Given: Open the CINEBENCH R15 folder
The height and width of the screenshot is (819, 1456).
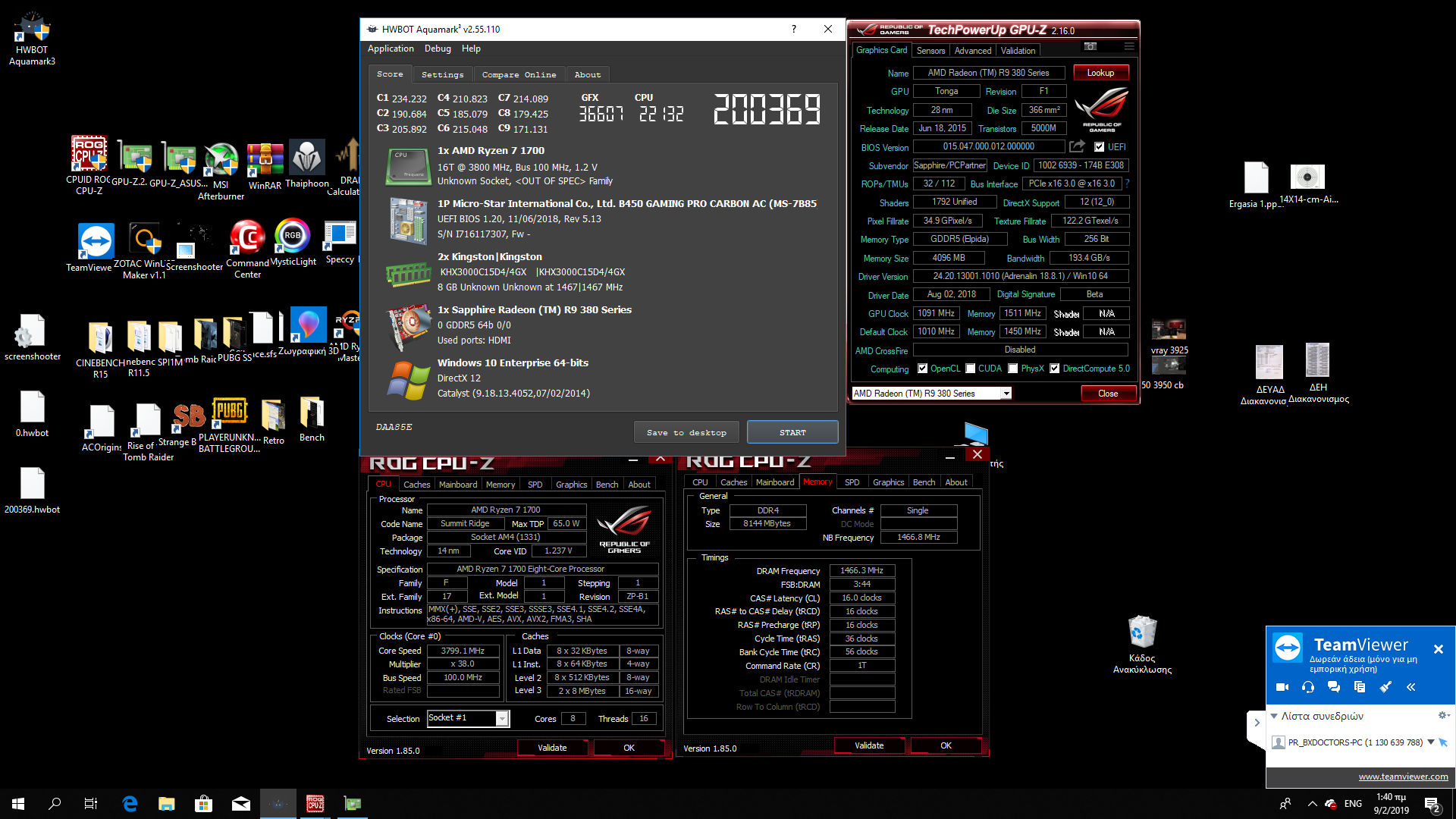Looking at the screenshot, I should pyautogui.click(x=100, y=350).
